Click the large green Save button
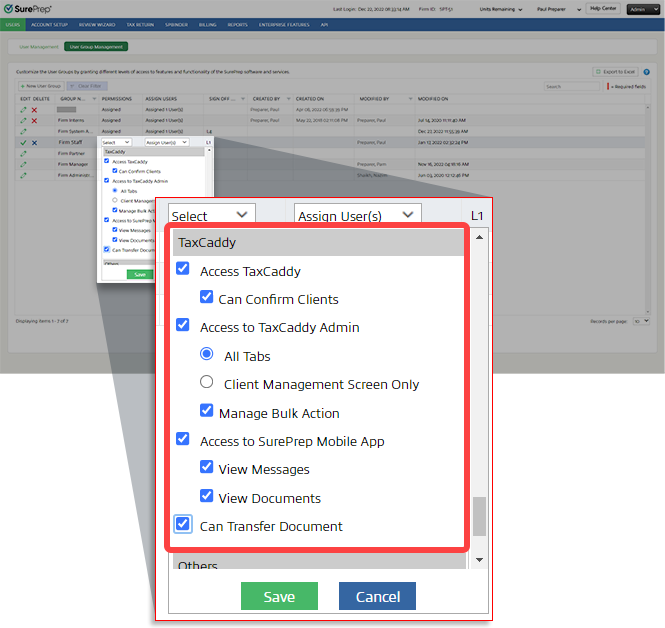 [x=279, y=596]
